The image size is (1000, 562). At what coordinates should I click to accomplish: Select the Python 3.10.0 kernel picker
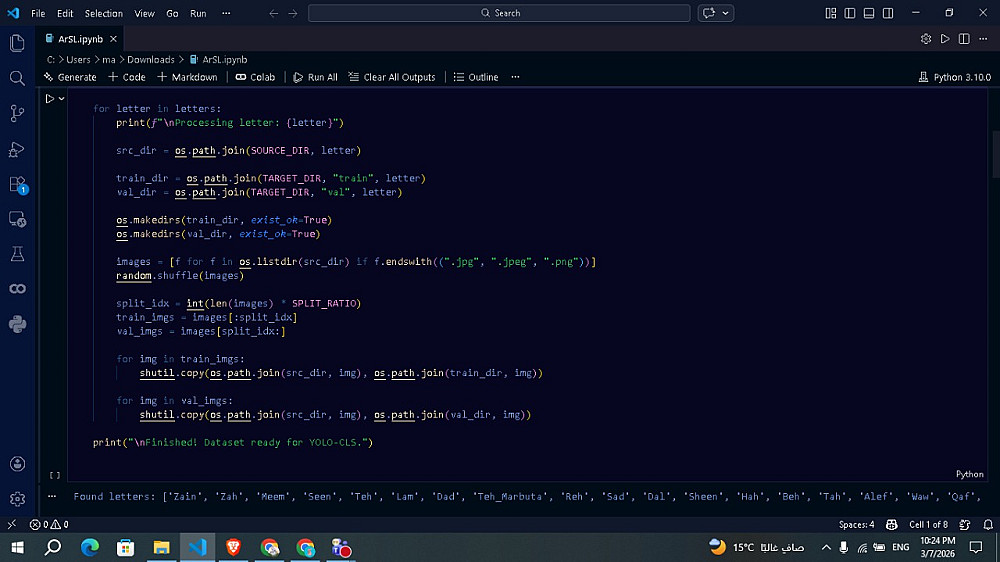953,77
